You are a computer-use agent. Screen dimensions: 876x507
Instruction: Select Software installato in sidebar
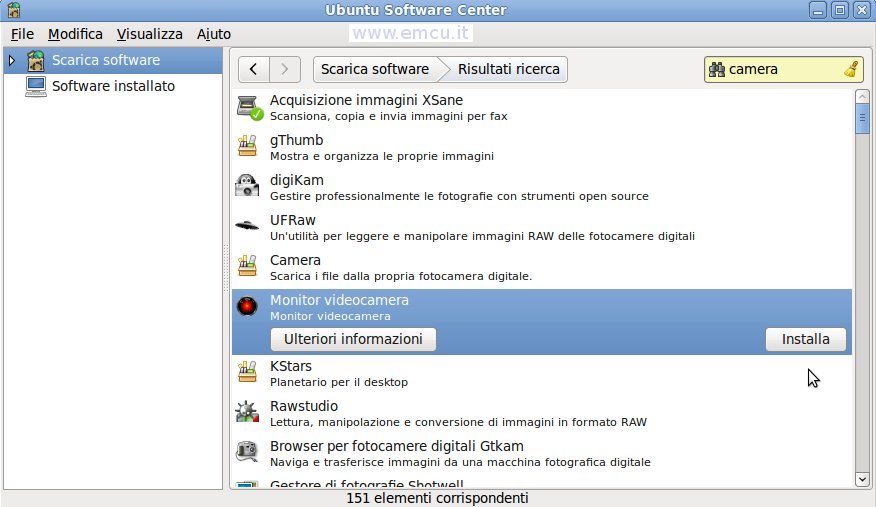[113, 86]
